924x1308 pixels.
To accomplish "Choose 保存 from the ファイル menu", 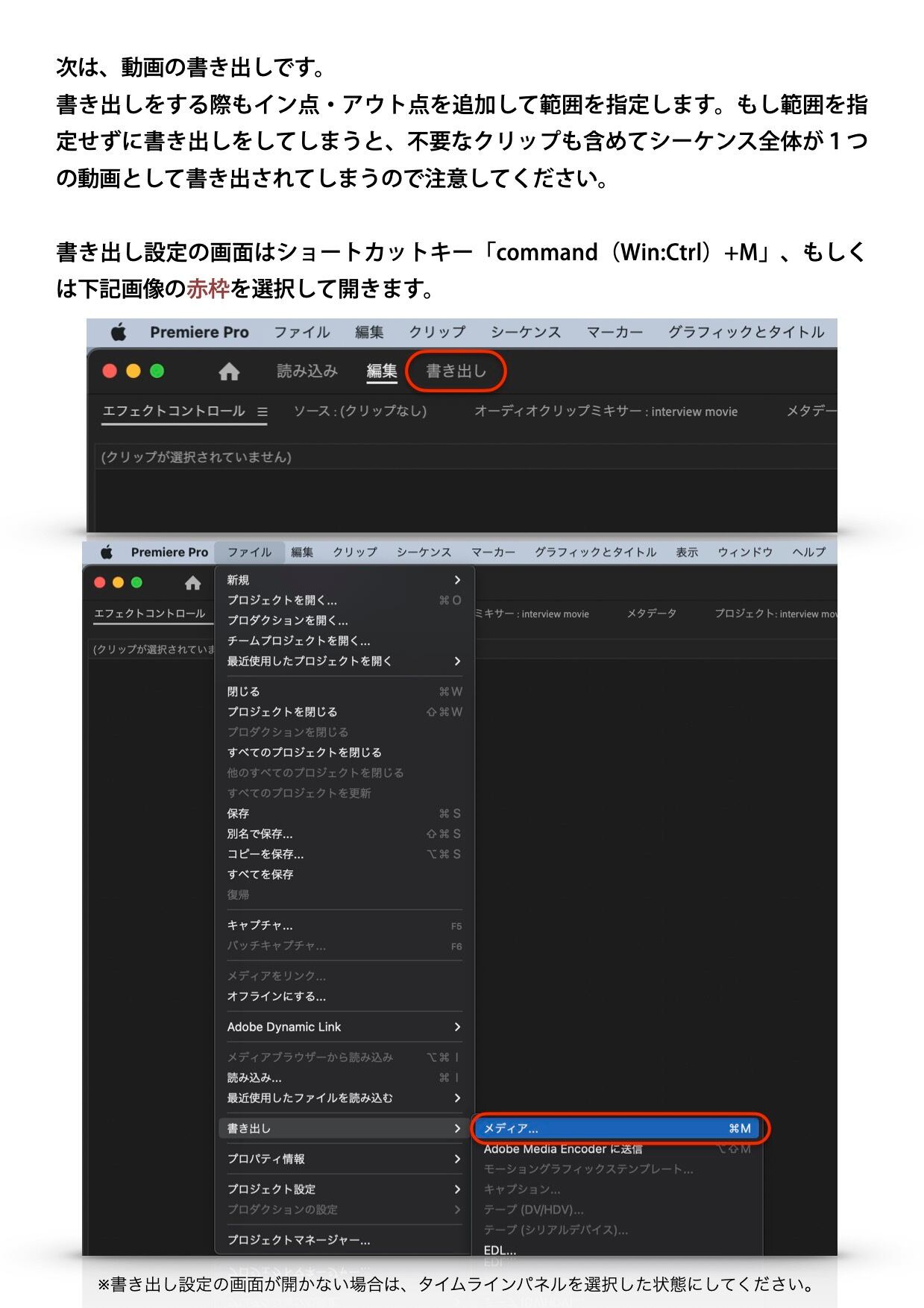I will pos(345,814).
